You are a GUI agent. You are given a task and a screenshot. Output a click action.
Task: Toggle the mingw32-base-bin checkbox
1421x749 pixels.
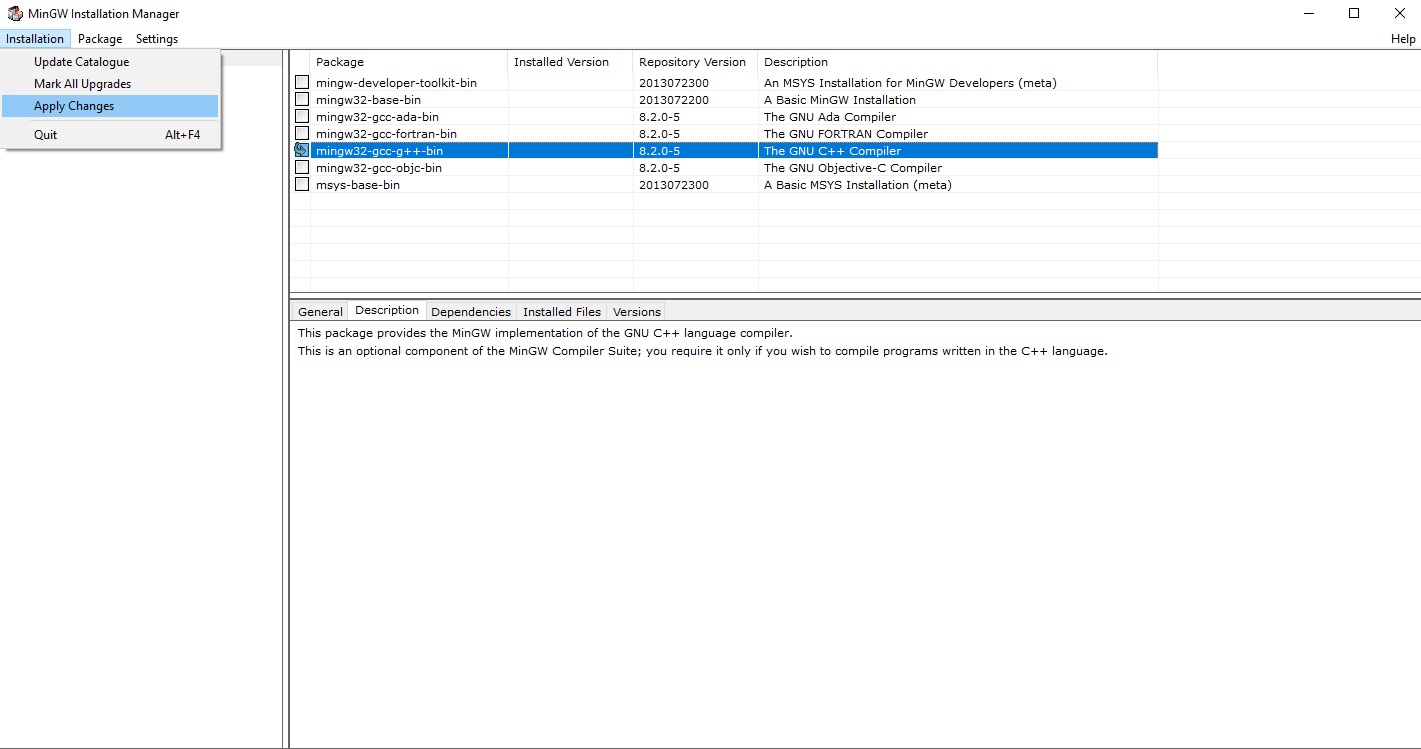(x=302, y=99)
